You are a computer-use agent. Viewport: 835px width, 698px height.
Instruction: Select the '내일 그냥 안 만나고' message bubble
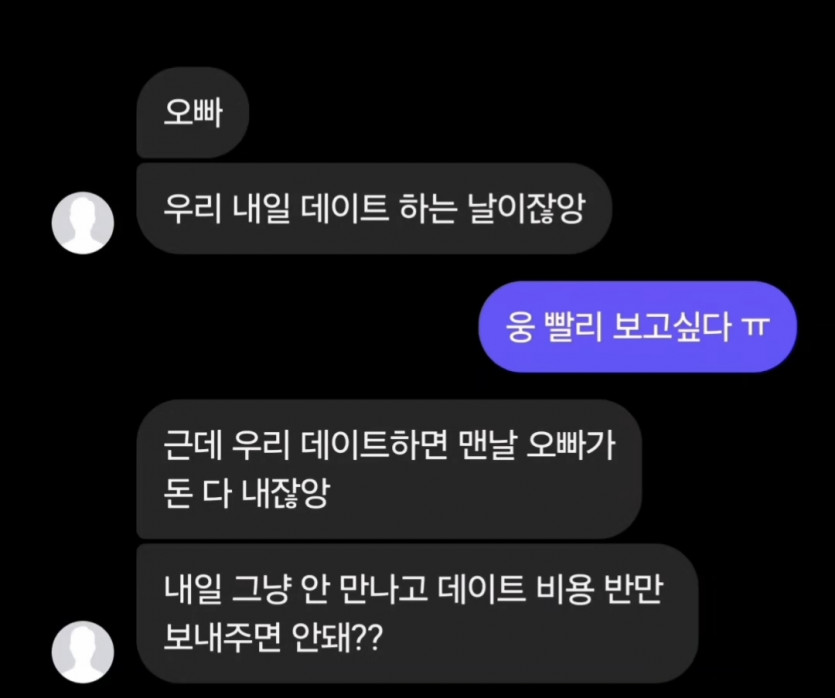tap(418, 613)
